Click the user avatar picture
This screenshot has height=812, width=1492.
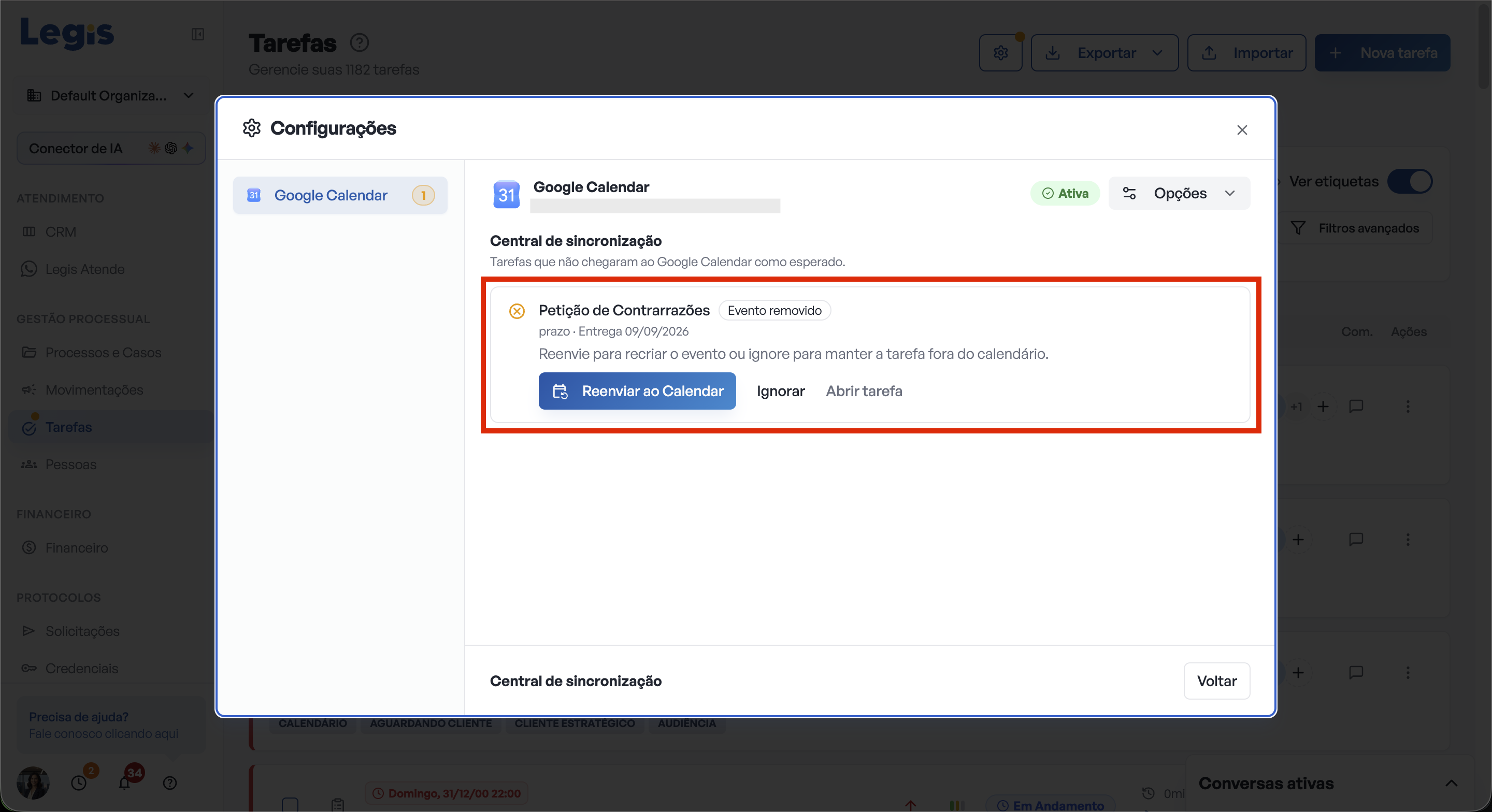point(33,782)
